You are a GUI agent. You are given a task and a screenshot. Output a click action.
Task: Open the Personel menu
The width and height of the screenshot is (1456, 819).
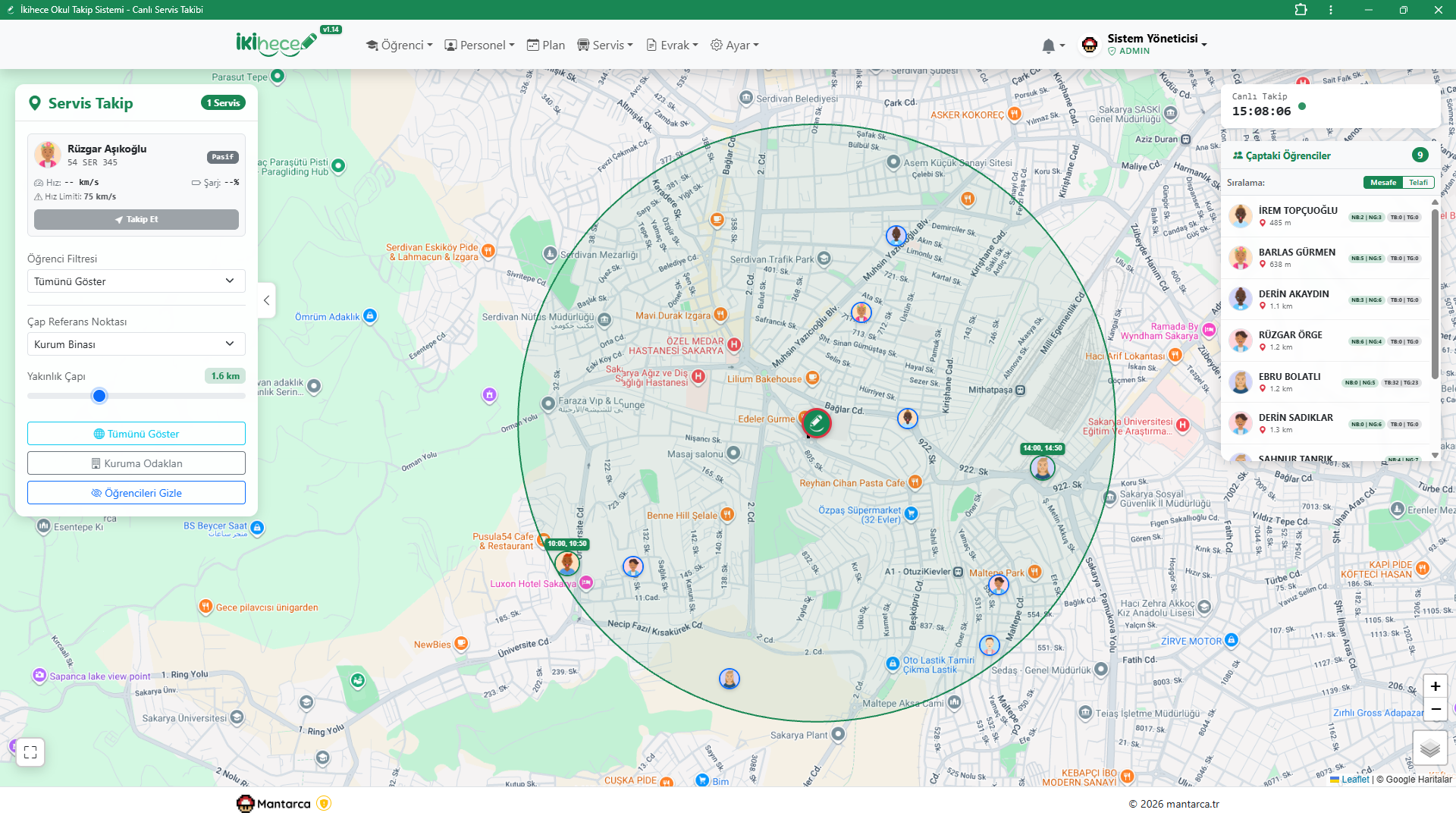tap(479, 45)
